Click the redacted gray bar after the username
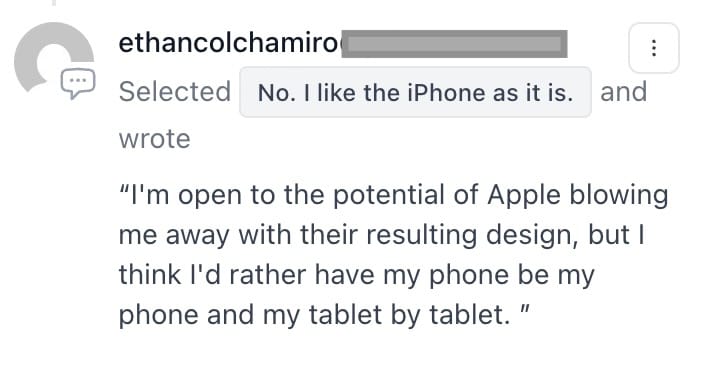Image resolution: width=720 pixels, height=368 pixels. pos(455,44)
